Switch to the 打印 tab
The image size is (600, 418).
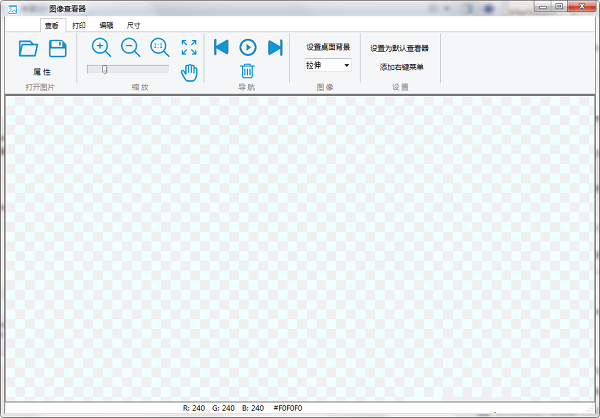click(79, 26)
